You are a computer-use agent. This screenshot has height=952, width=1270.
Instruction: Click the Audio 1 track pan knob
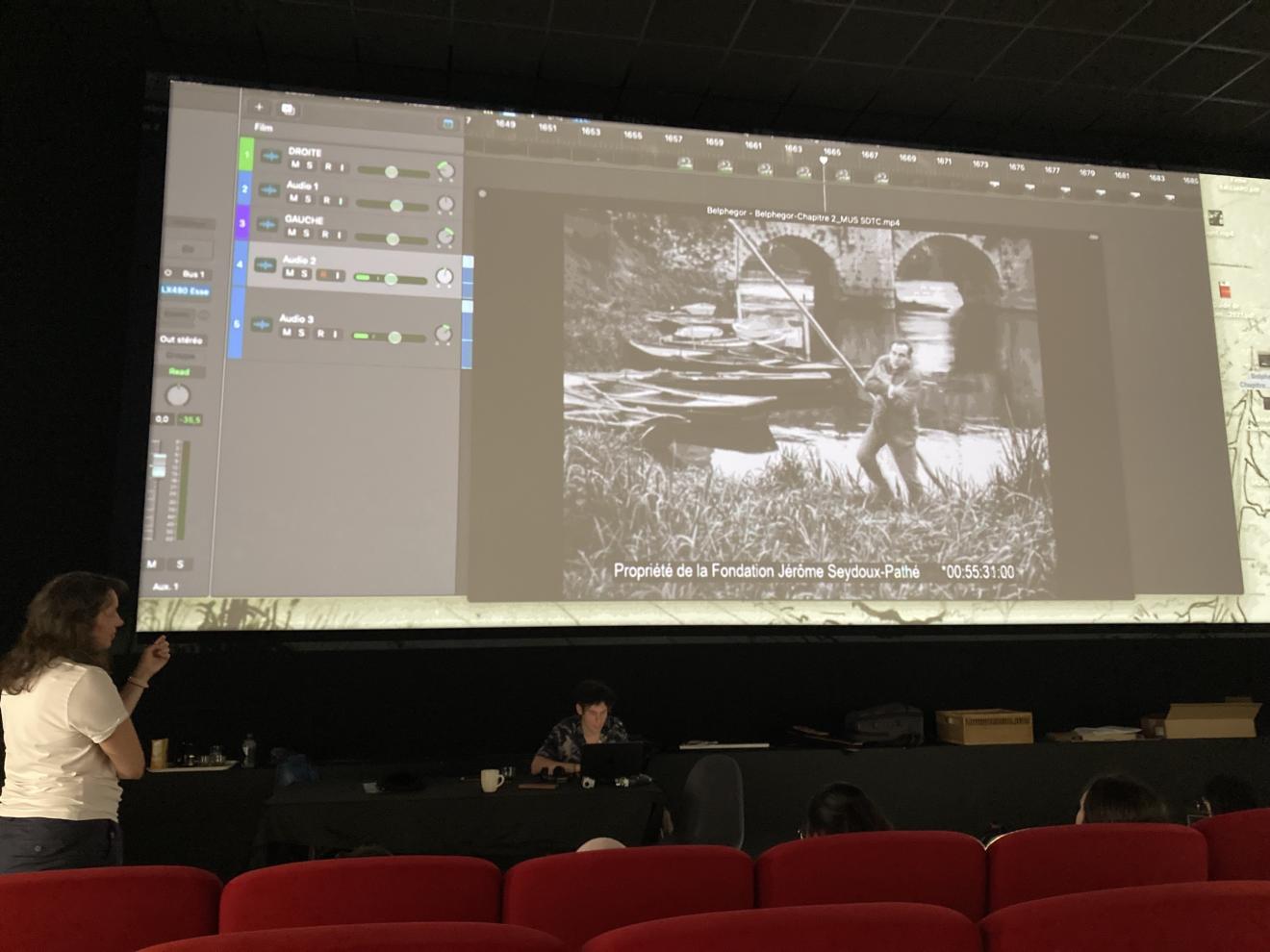click(445, 204)
